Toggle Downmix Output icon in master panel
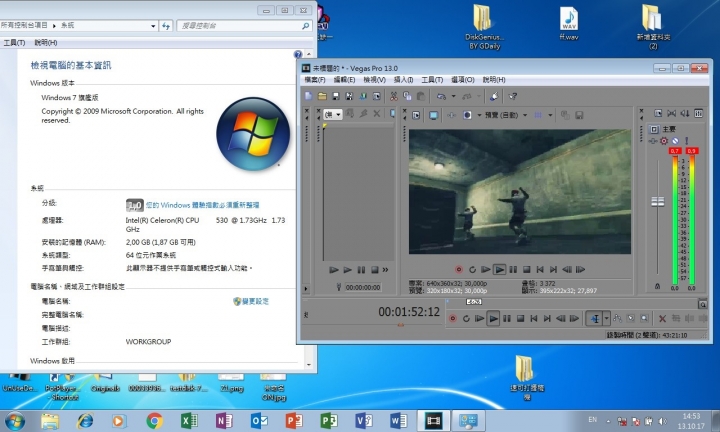The image size is (720, 432). pyautogui.click(x=671, y=113)
